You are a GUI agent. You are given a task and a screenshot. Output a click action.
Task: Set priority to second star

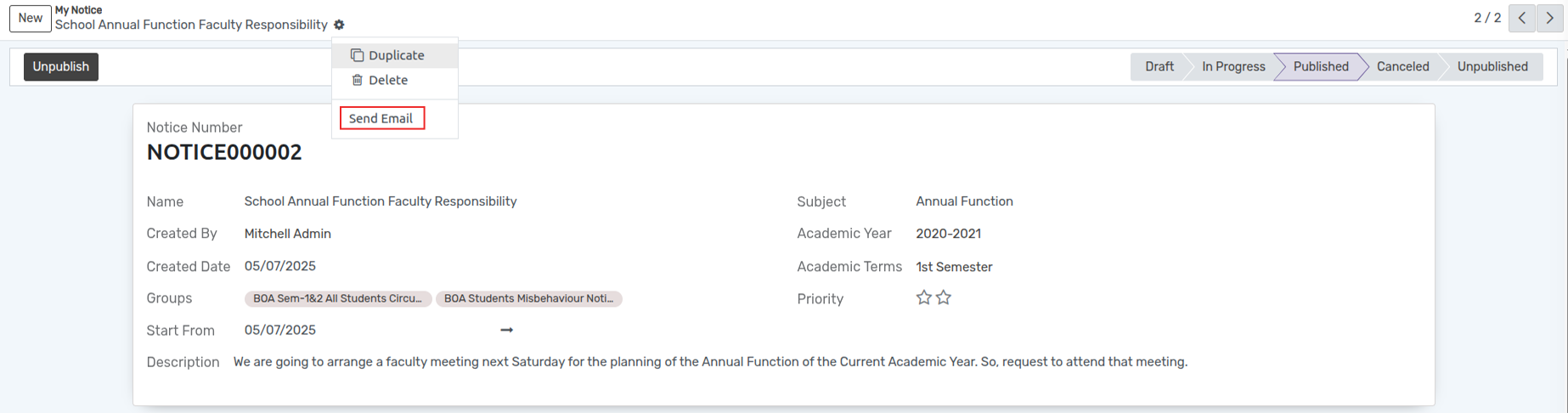tap(944, 297)
